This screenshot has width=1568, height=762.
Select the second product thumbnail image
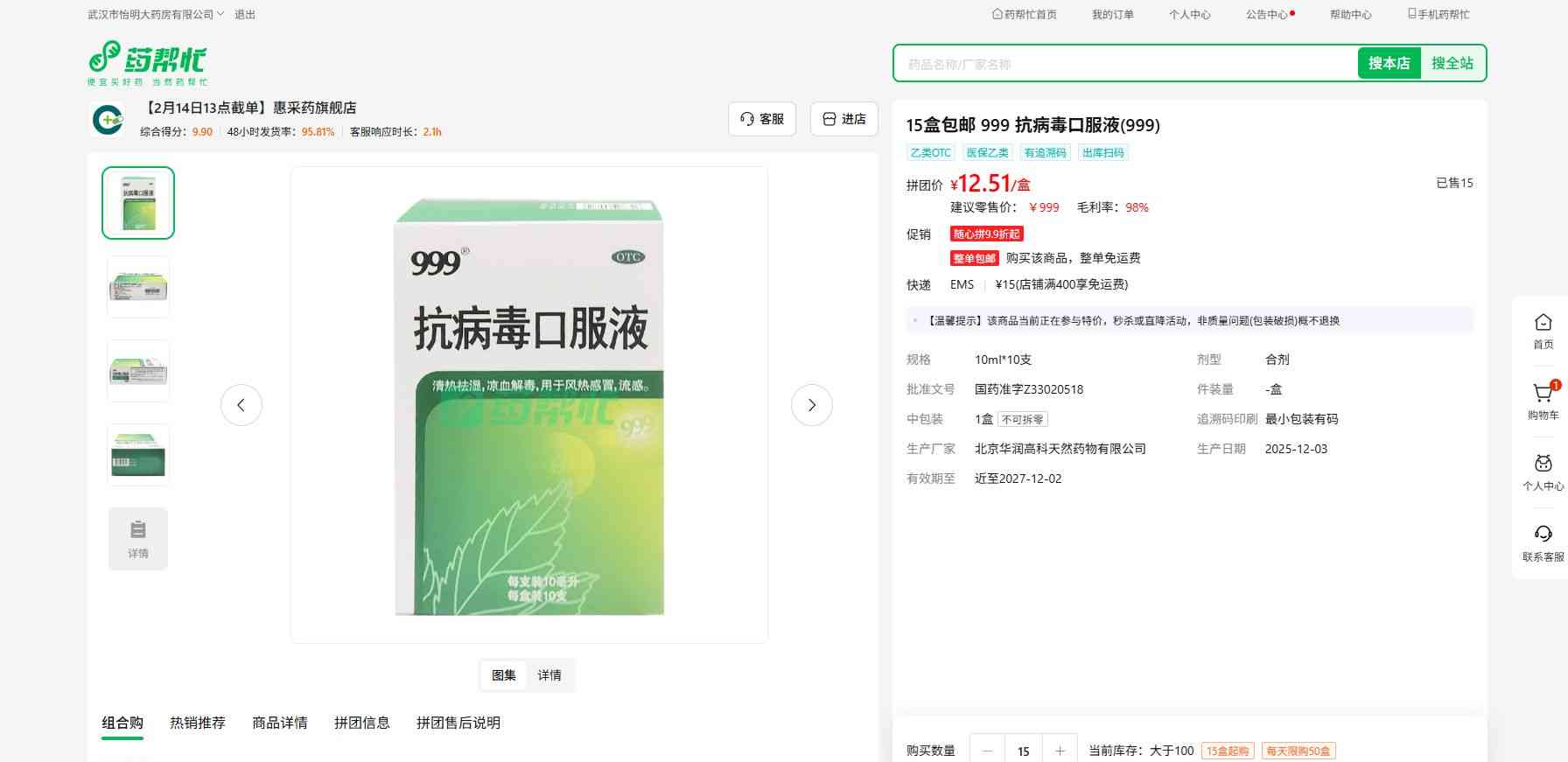[x=138, y=287]
